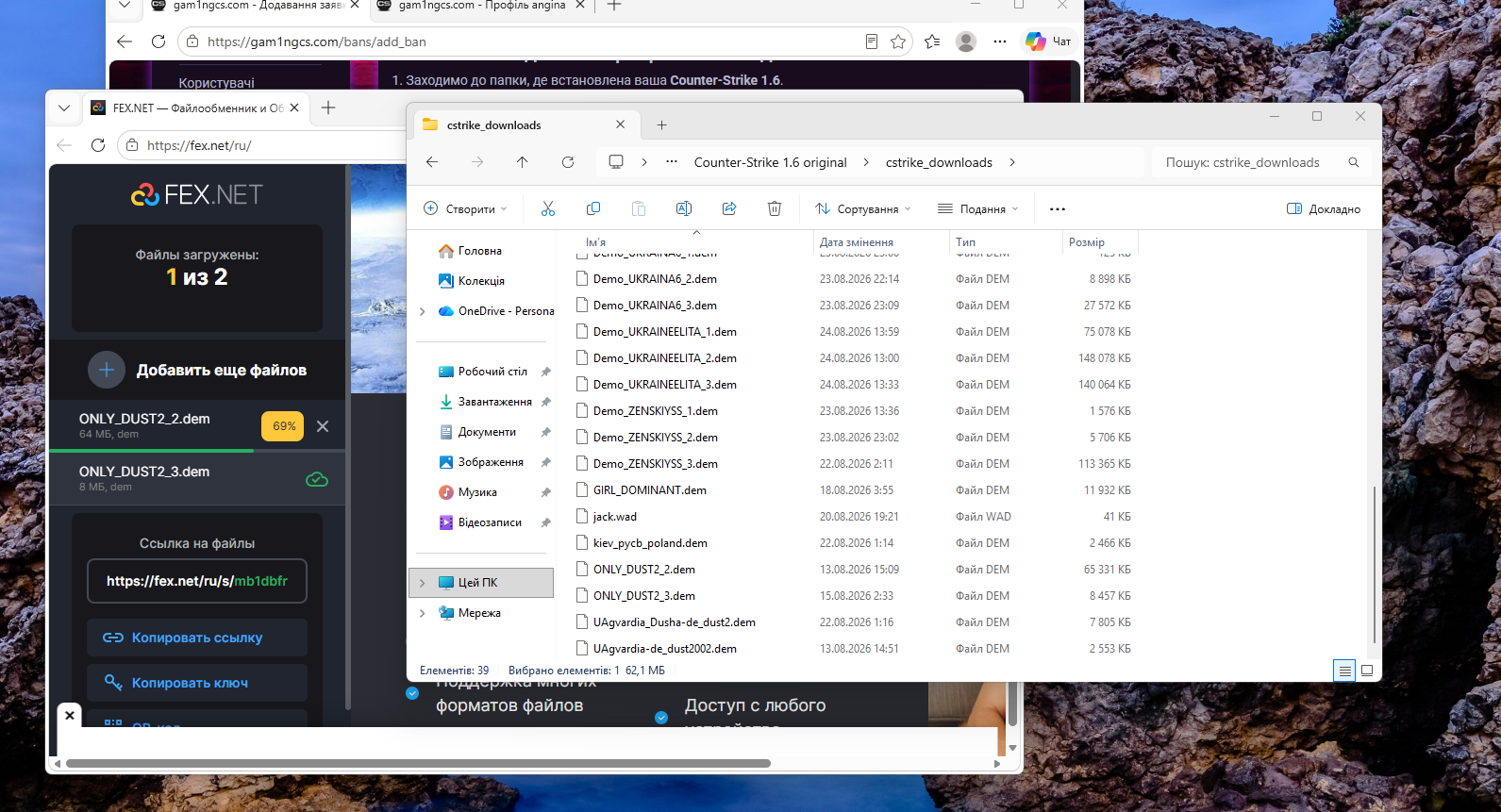Select file Demo_UKRAINEELITA_2.dem
Image resolution: width=1501 pixels, height=812 pixels.
point(665,358)
